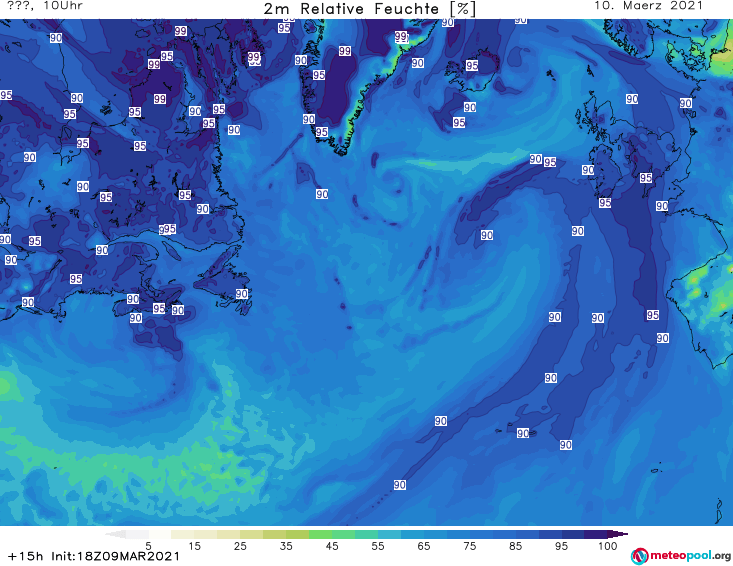This screenshot has width=733, height=566.
Task: Open the meteopool.org watermark link text
Action: [x=690, y=555]
